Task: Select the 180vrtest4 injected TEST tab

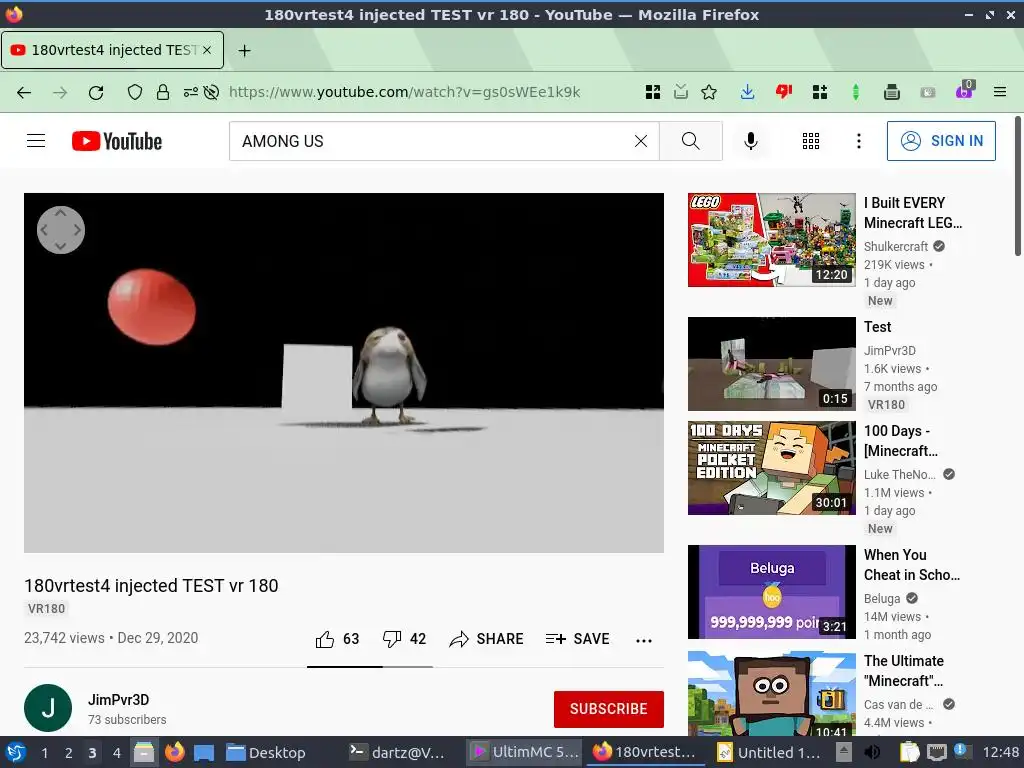Action: [112, 50]
